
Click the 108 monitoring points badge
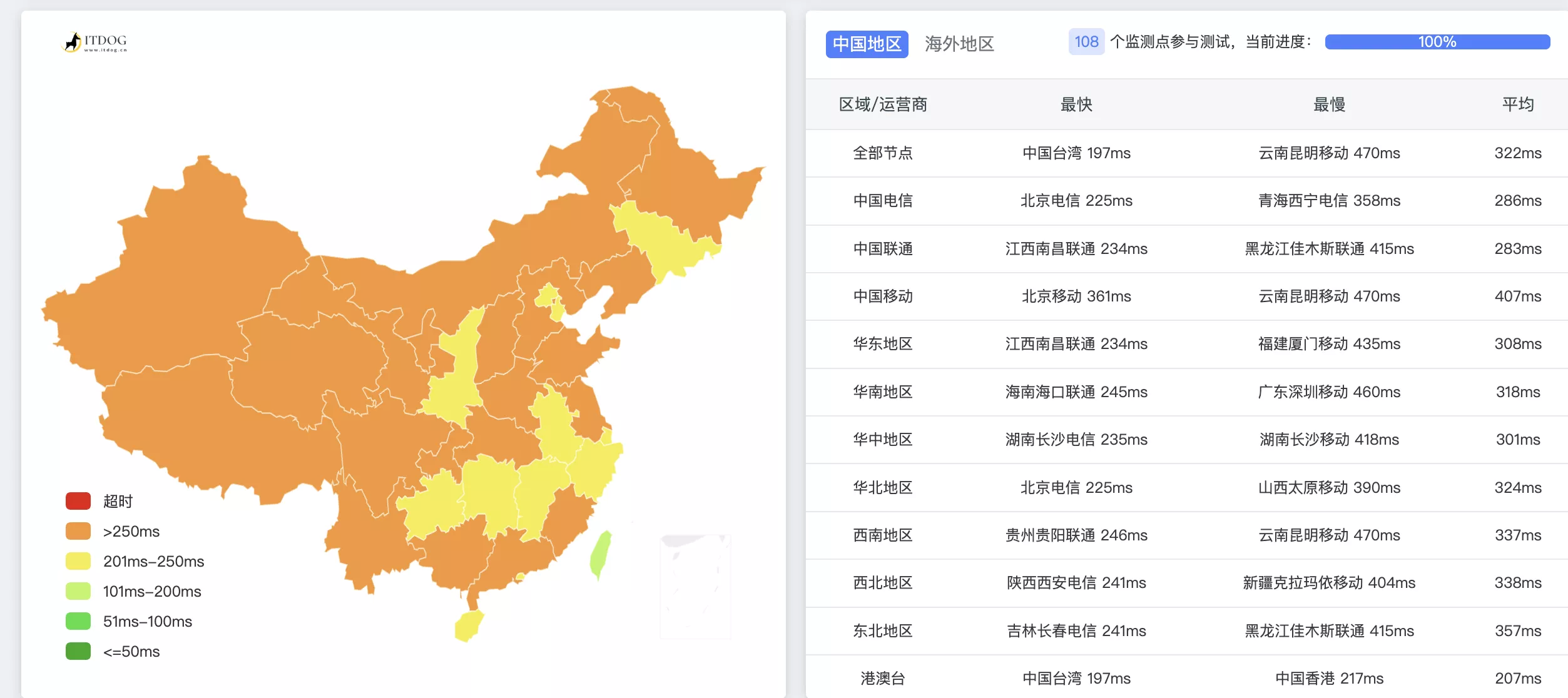point(1086,42)
